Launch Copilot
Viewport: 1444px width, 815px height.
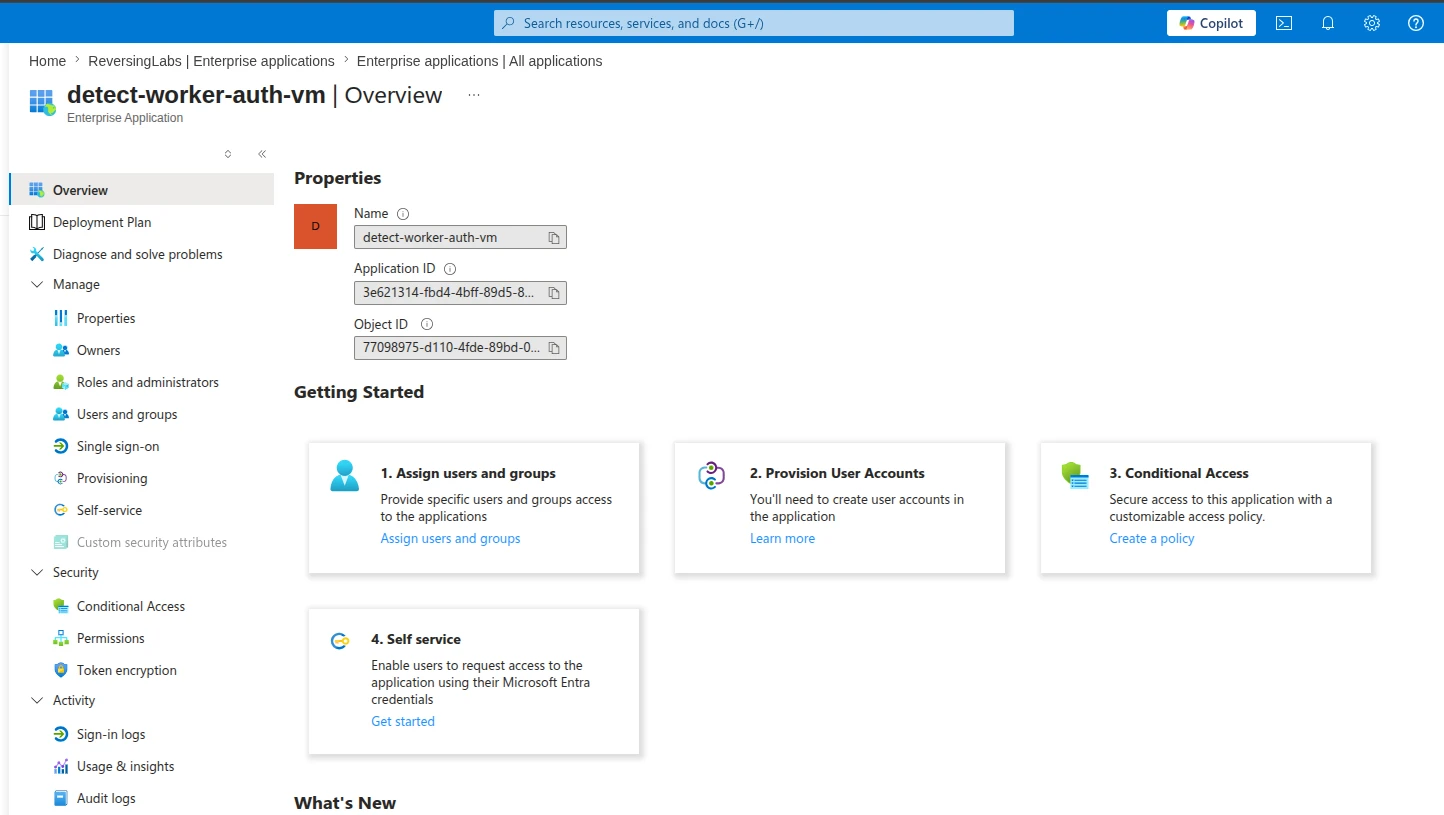click(x=1211, y=23)
